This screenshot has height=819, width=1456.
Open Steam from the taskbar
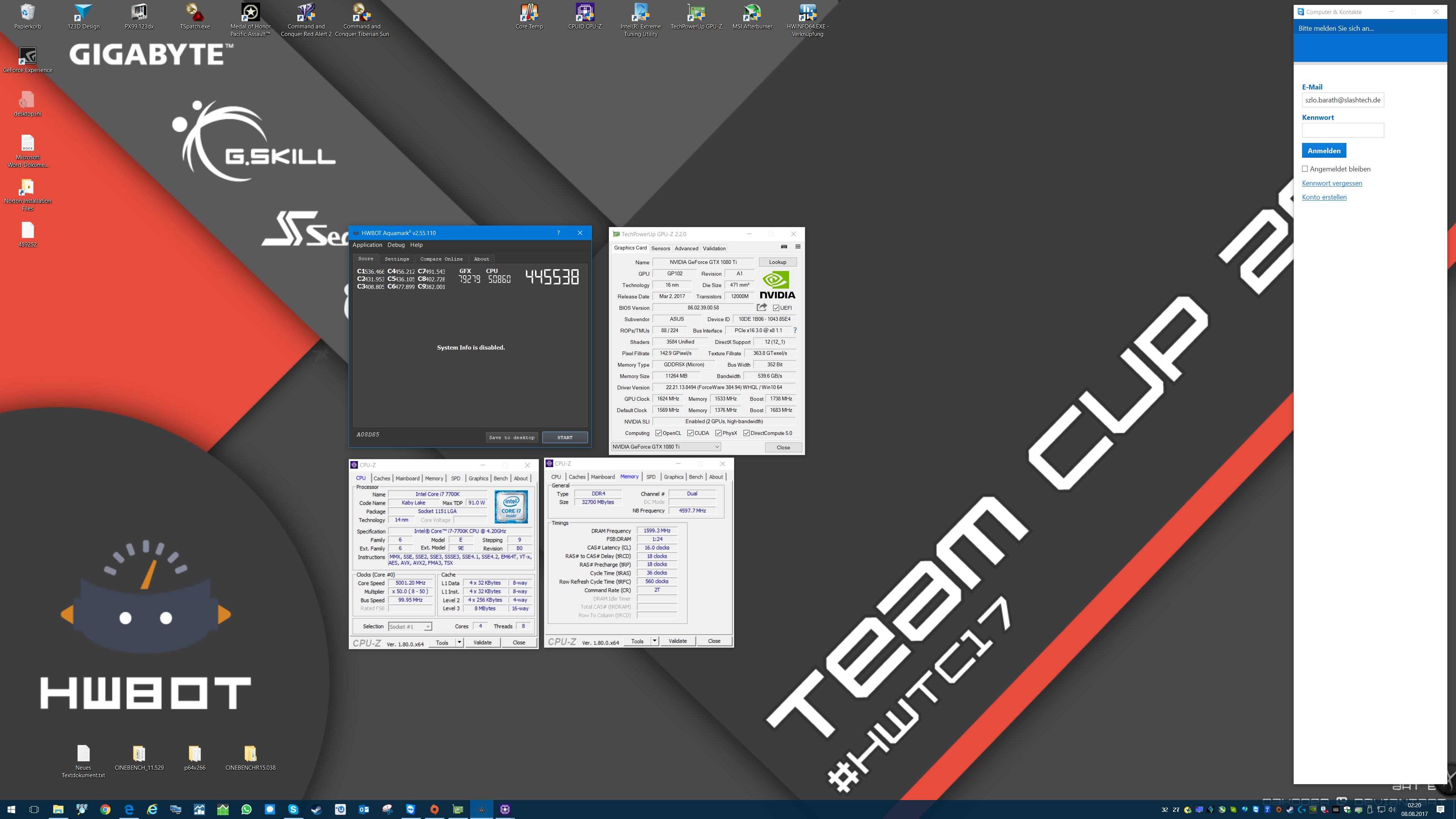[x=317, y=809]
